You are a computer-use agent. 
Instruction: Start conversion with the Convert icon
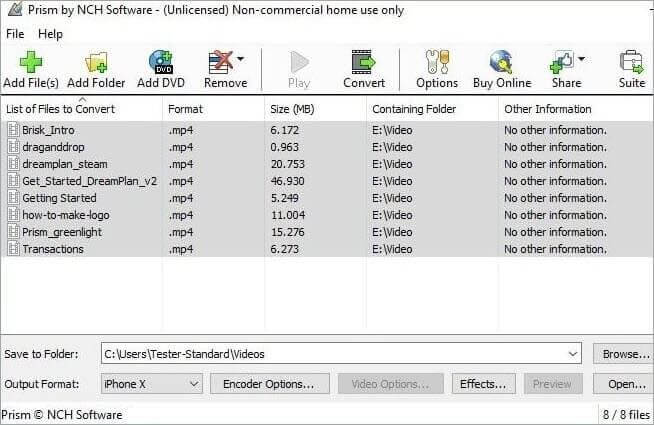pos(363,63)
